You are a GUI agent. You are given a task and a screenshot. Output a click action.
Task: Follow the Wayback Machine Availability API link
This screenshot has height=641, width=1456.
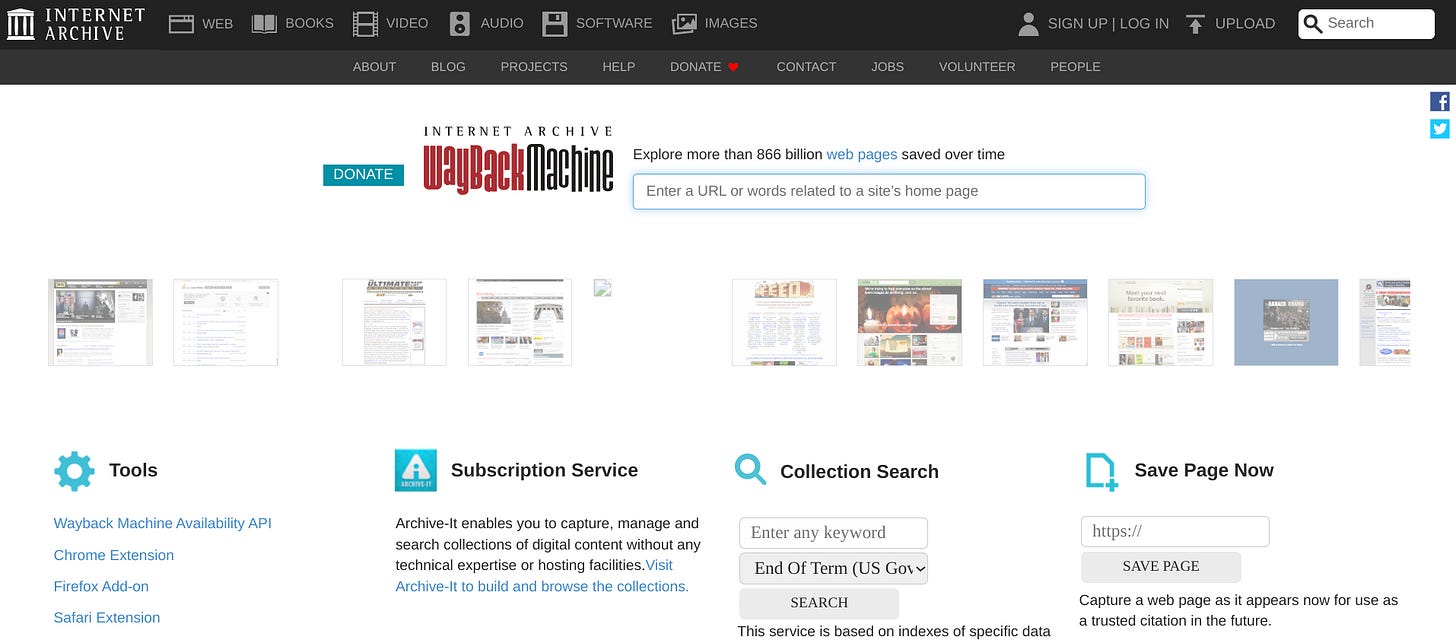163,523
